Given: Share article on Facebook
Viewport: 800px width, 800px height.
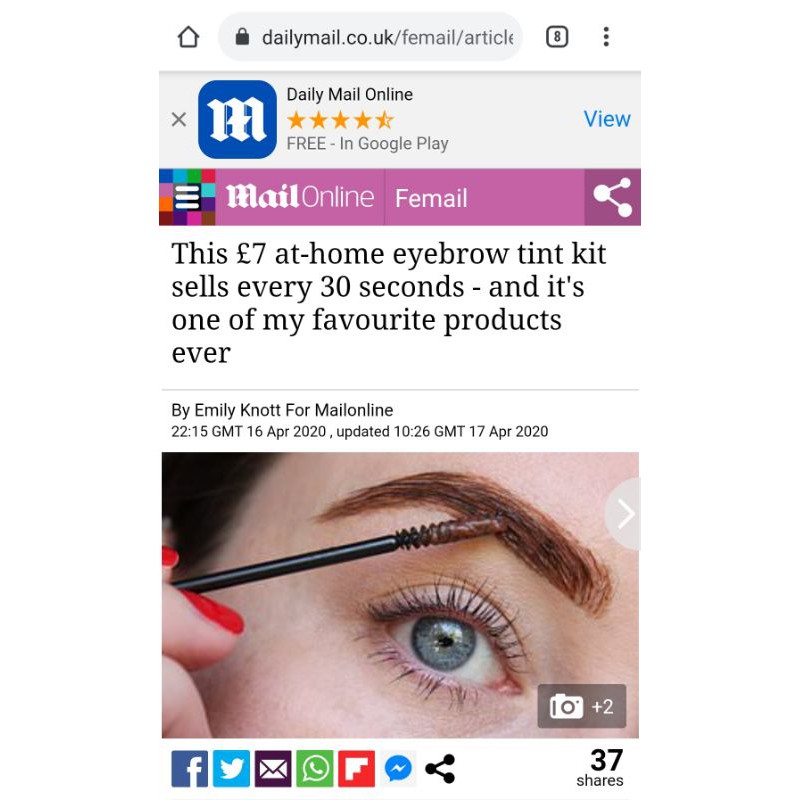Looking at the screenshot, I should [x=189, y=768].
